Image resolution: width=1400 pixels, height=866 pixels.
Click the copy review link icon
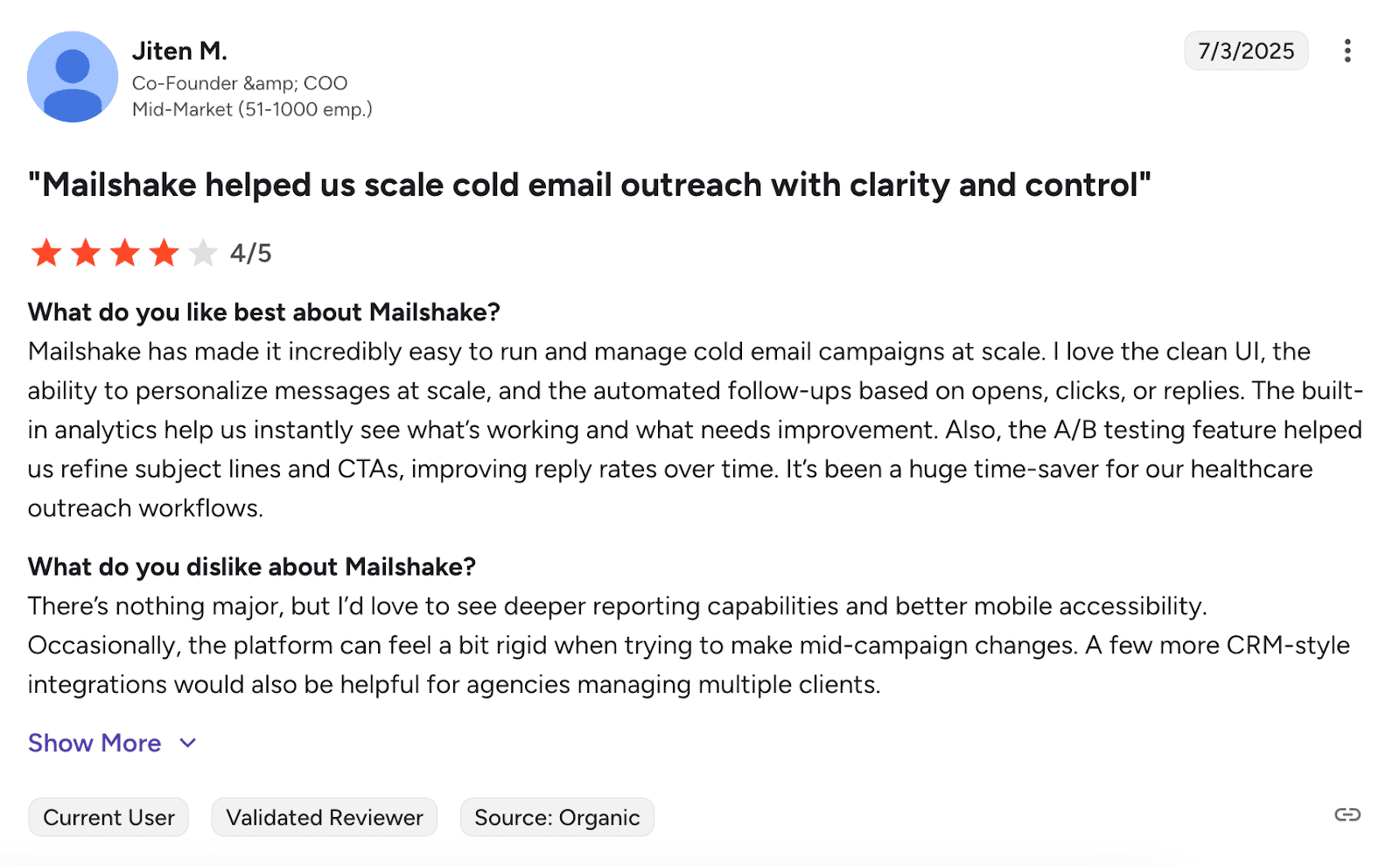(x=1347, y=815)
